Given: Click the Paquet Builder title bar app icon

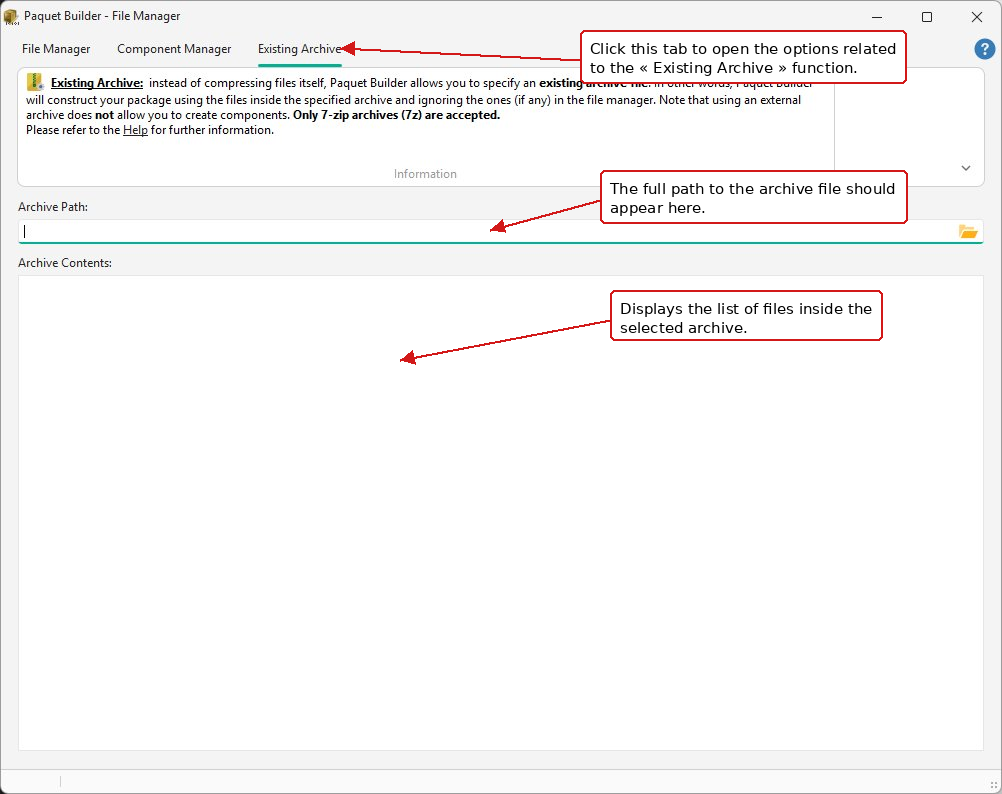Looking at the screenshot, I should [x=11, y=17].
